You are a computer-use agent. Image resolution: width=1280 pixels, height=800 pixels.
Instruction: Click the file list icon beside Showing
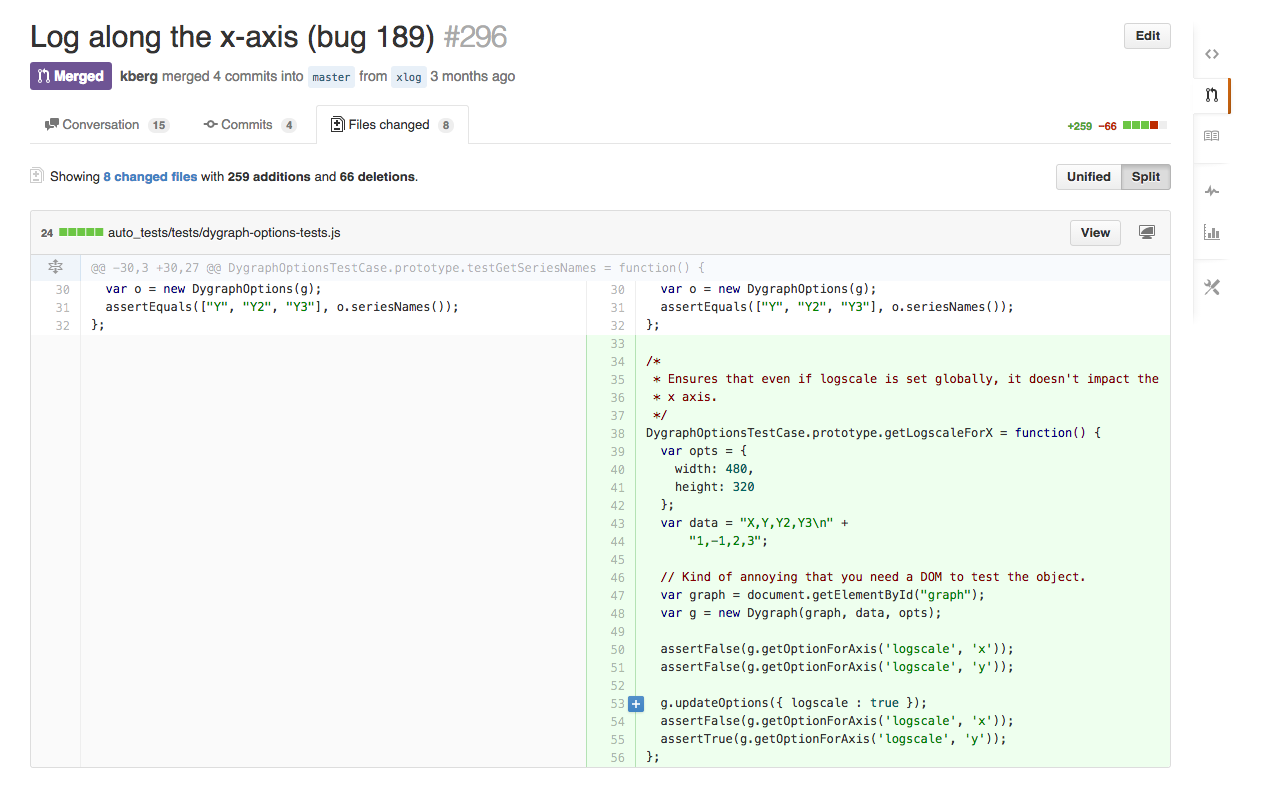pyautogui.click(x=37, y=176)
